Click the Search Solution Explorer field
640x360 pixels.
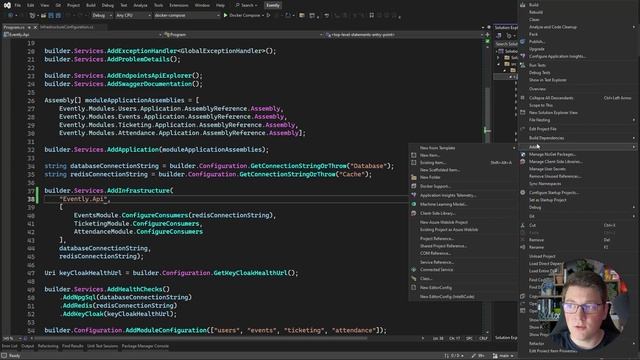click(x=506, y=44)
